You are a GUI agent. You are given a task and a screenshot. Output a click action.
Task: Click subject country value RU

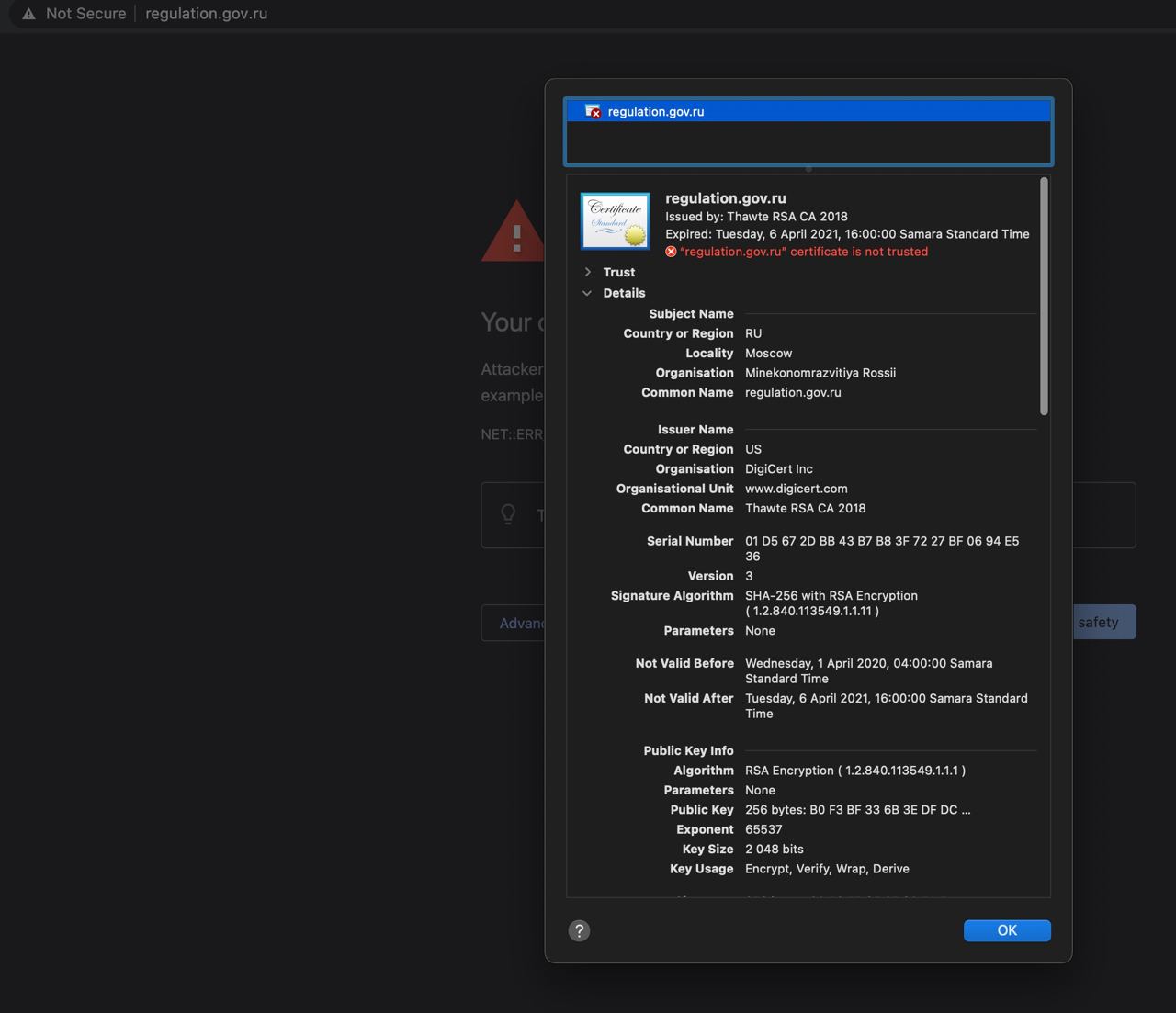[753, 333]
